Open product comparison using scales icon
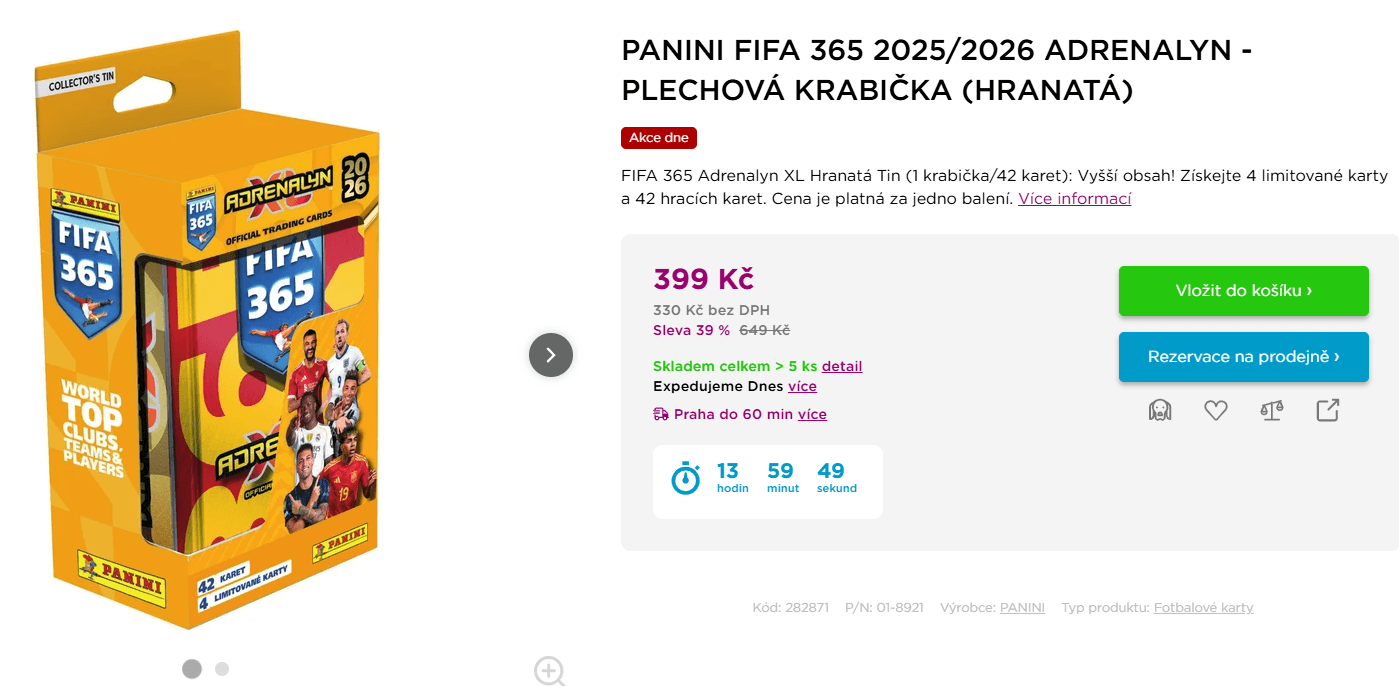 tap(1272, 409)
